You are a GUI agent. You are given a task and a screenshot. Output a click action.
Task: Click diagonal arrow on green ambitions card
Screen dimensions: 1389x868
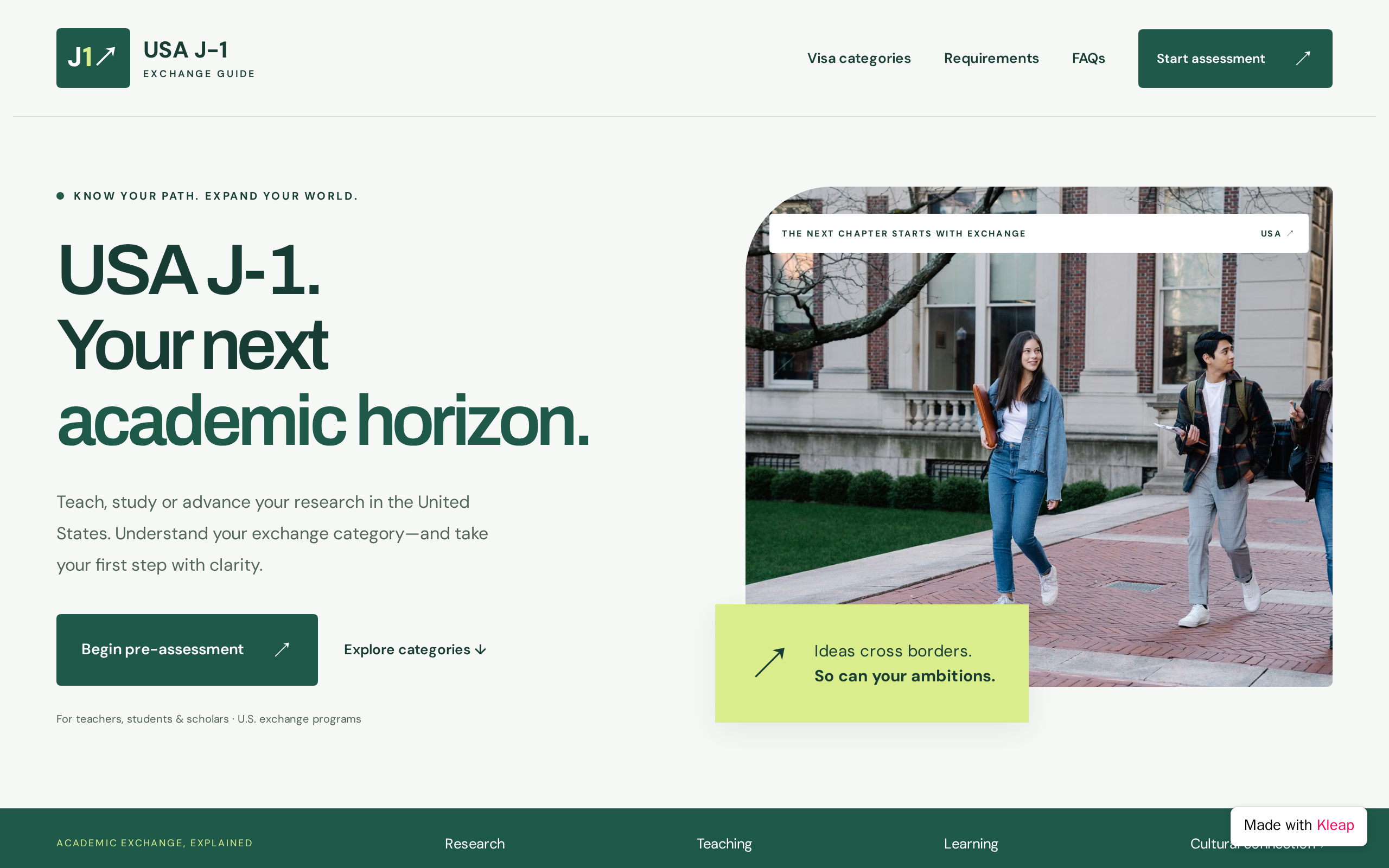(x=770, y=662)
